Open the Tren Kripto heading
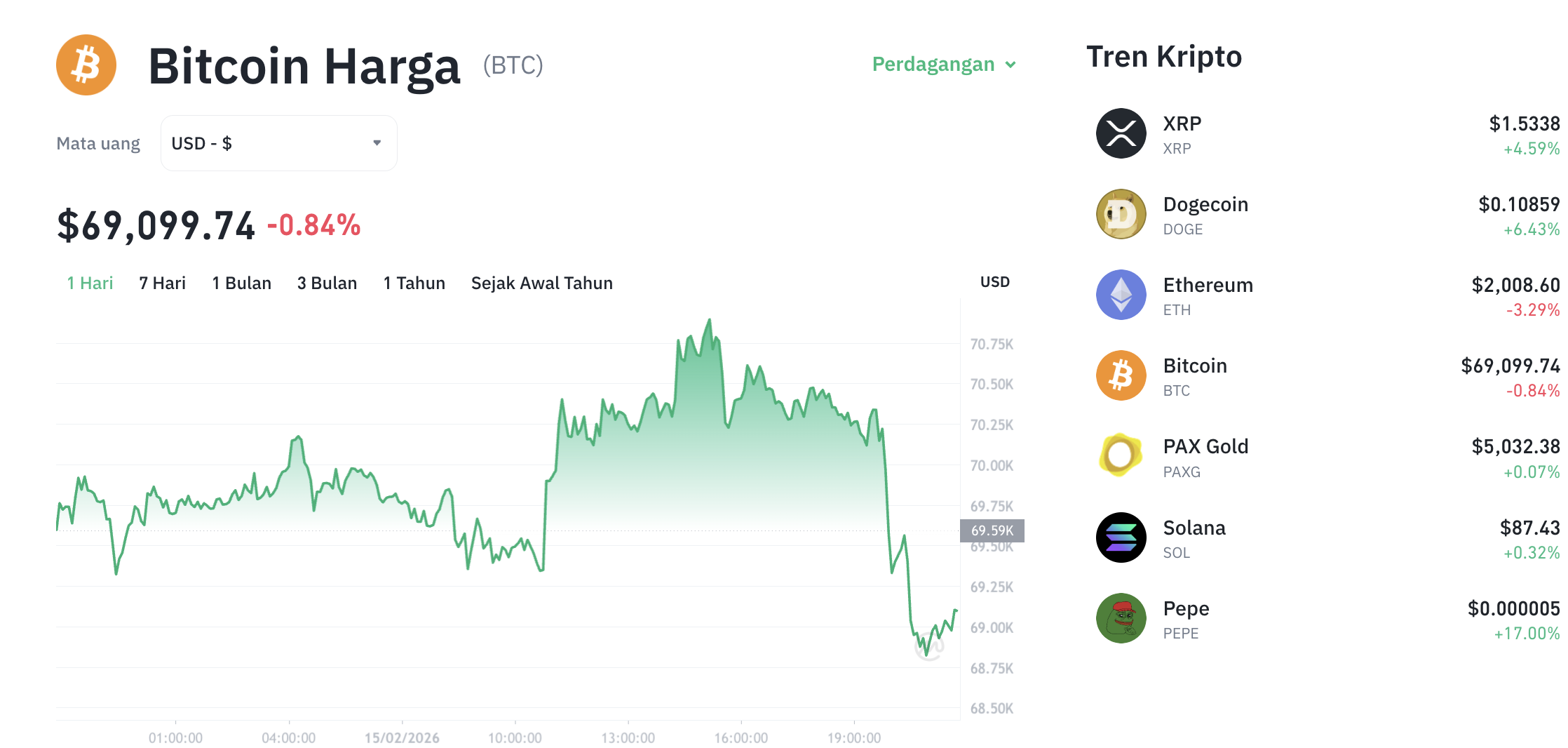 [1164, 56]
